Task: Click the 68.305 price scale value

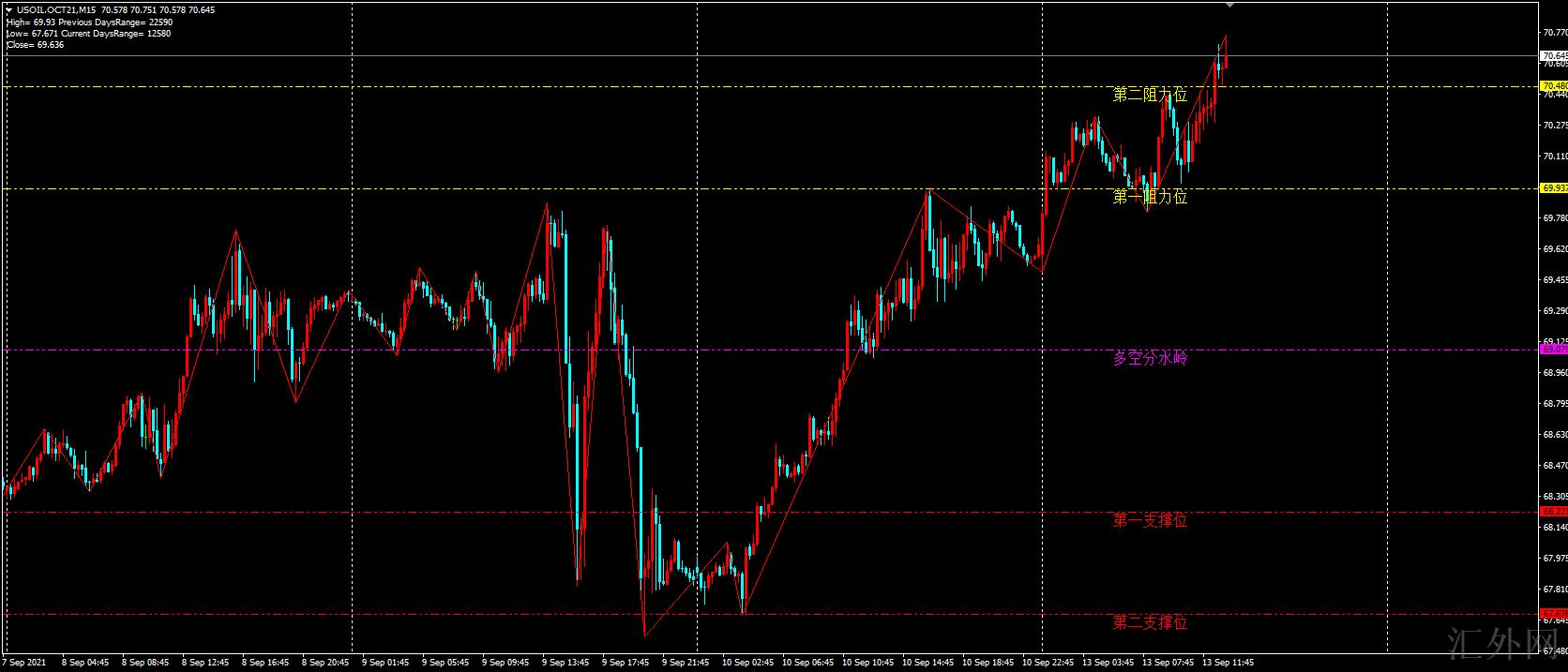Action: 1554,497
